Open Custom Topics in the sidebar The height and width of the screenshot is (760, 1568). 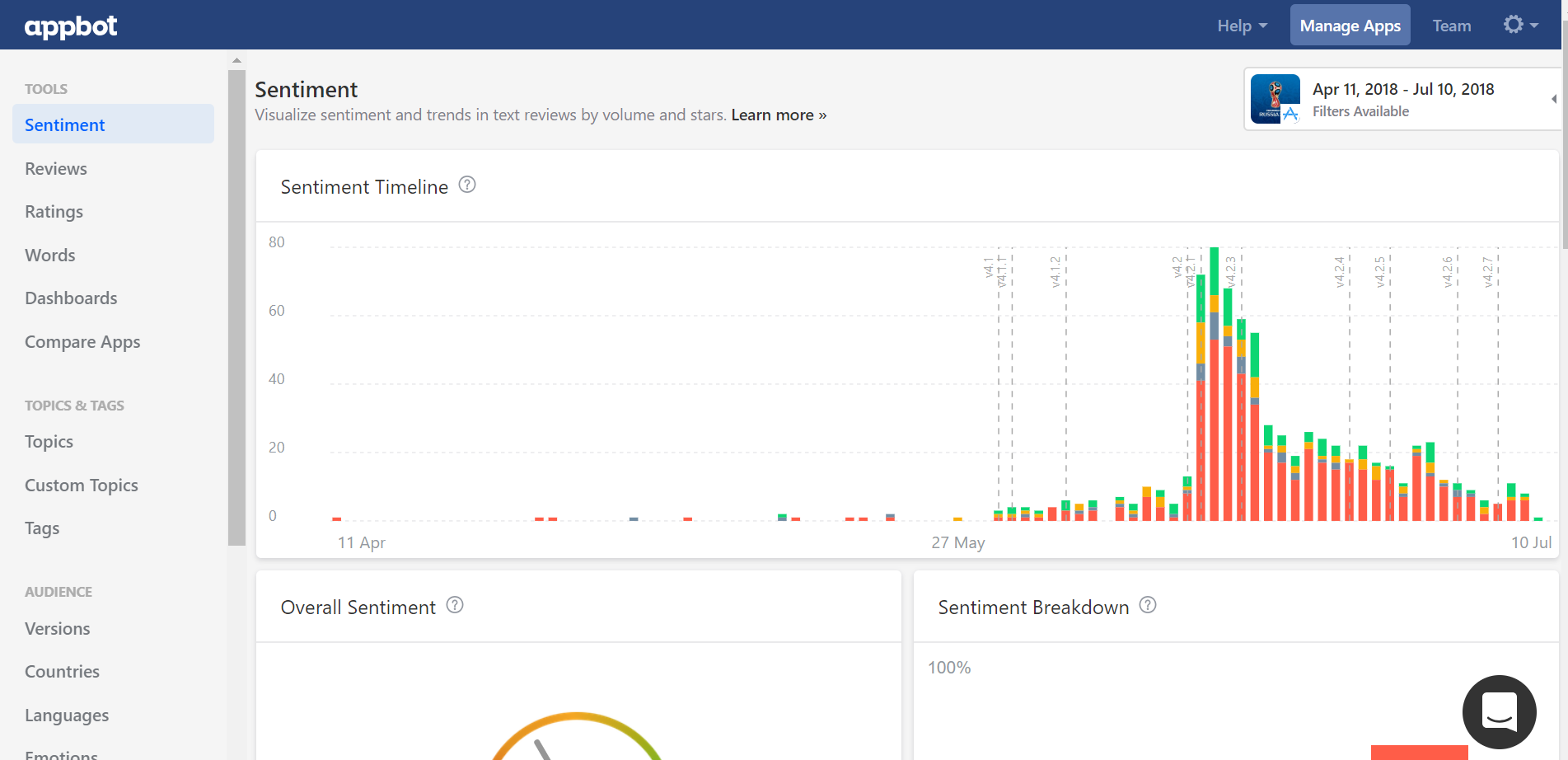(x=82, y=486)
